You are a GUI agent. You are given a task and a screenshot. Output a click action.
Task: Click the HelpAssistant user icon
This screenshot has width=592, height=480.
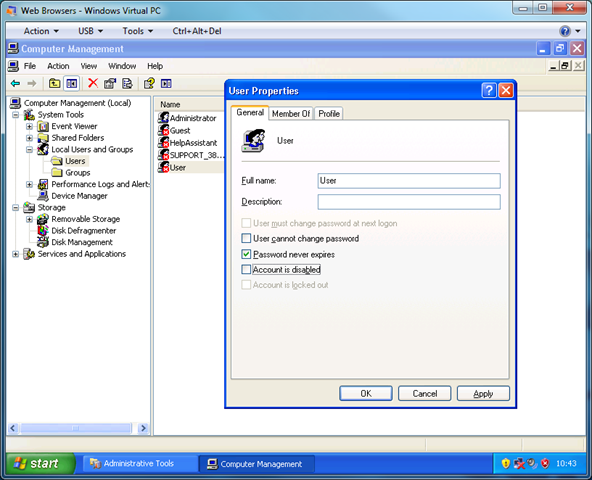pyautogui.click(x=163, y=142)
